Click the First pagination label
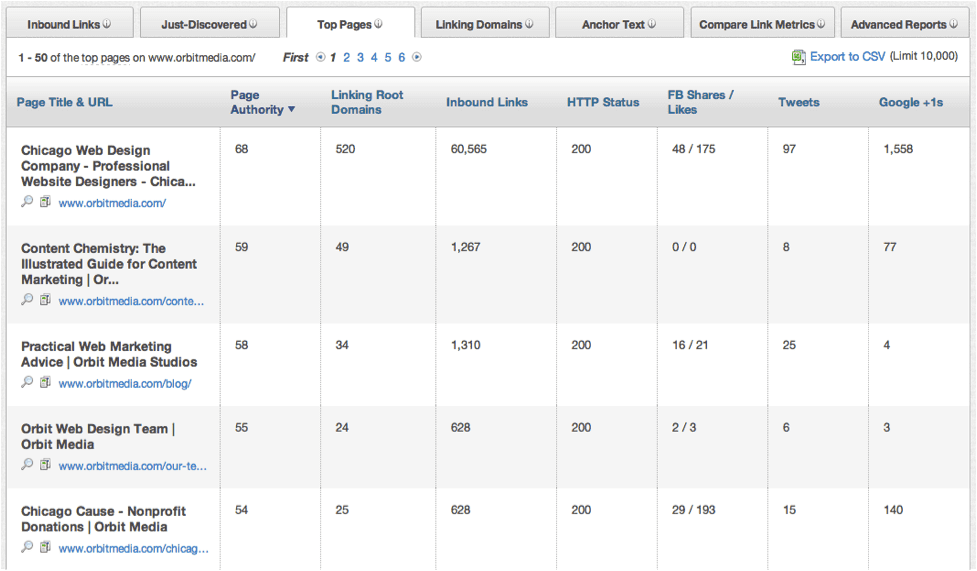 pyautogui.click(x=295, y=57)
